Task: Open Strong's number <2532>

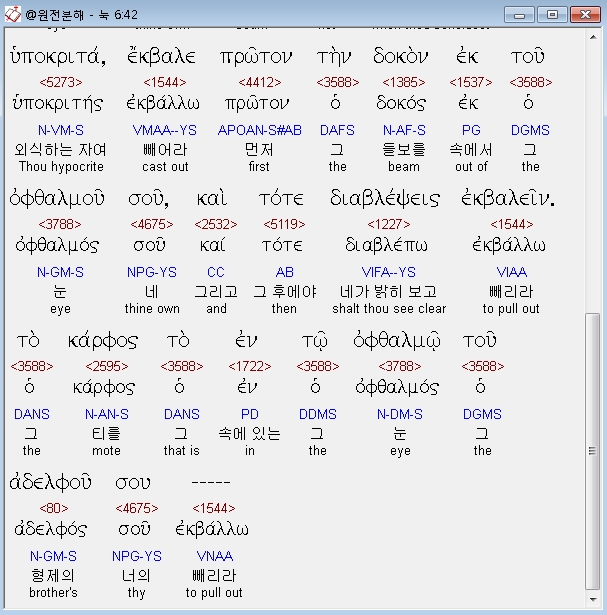Action: (216, 224)
